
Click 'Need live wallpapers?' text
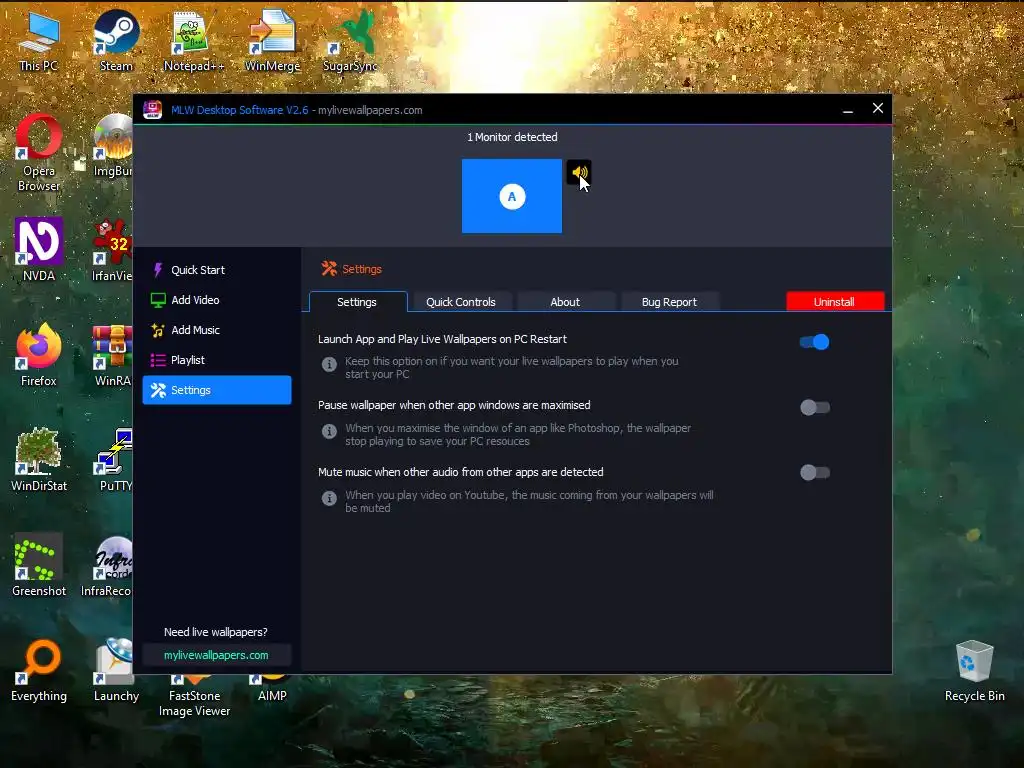[x=216, y=632]
